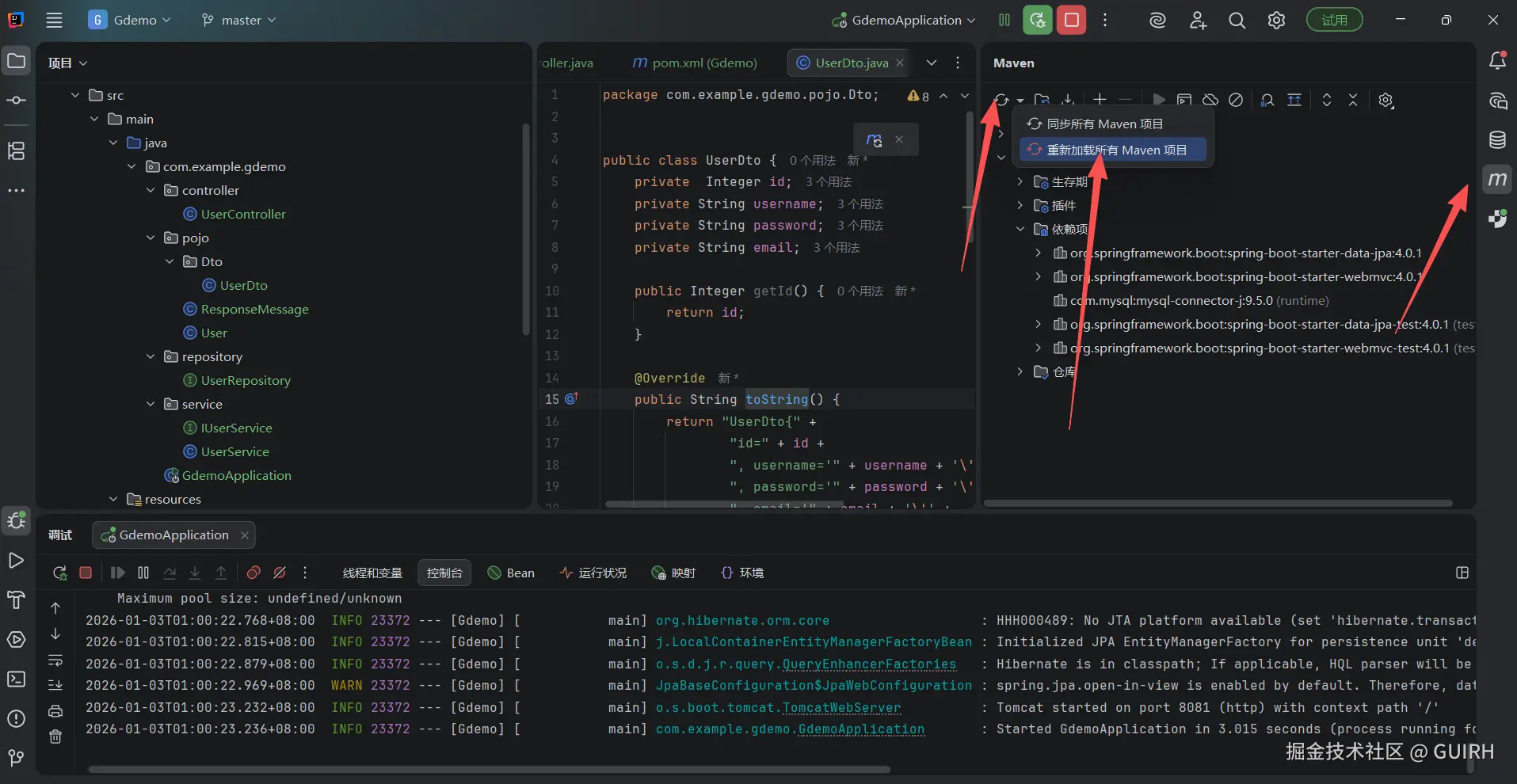Expand all nodes in Maven panel
This screenshot has height=784, width=1517.
tap(1327, 100)
